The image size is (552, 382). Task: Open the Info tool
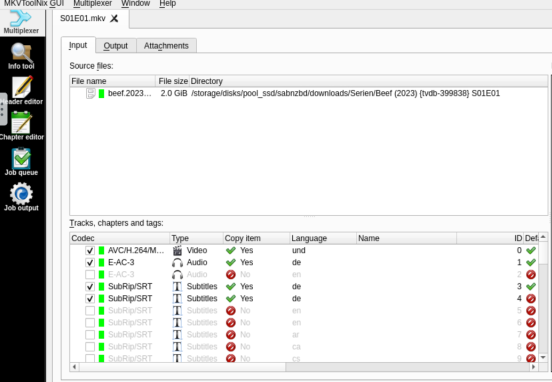point(21,56)
